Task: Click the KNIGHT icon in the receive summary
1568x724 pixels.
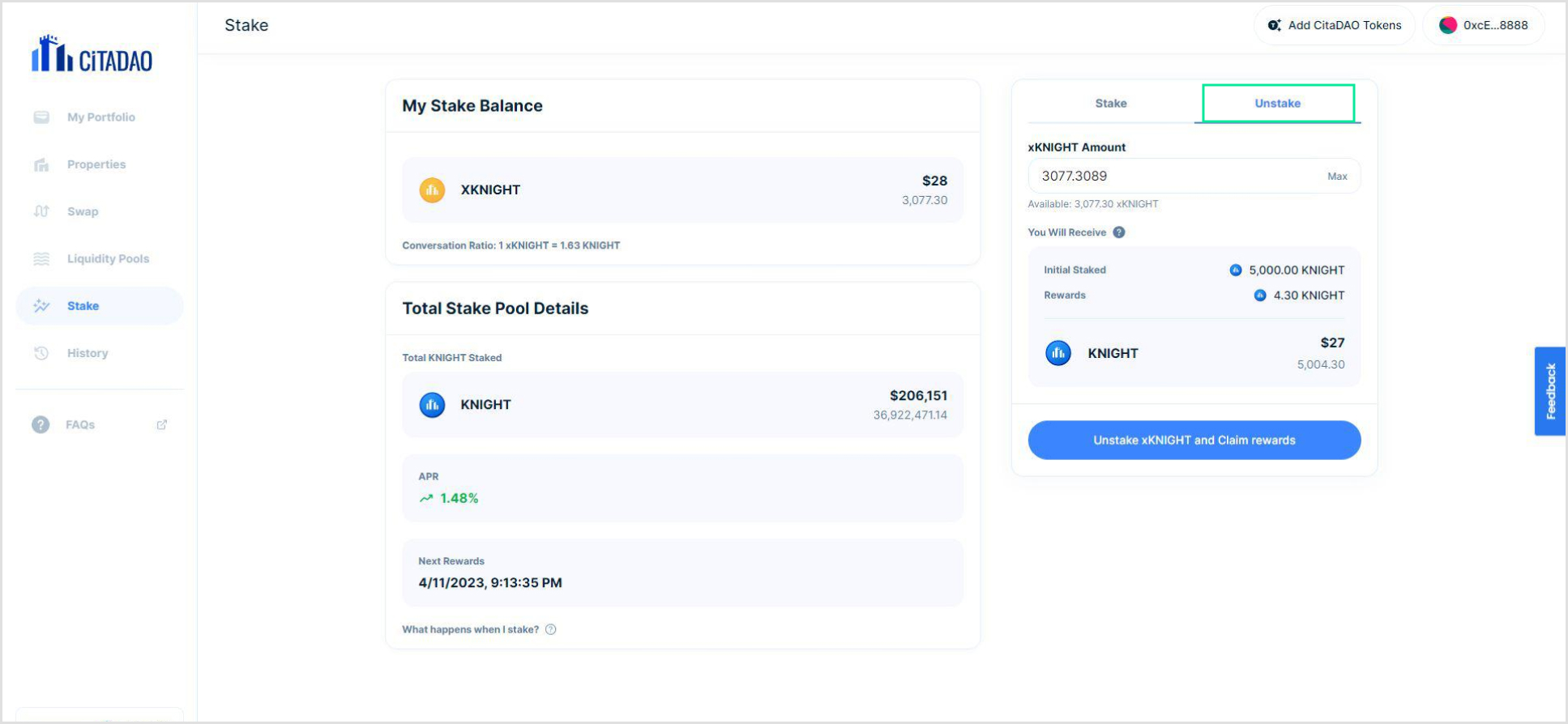Action: [1058, 353]
